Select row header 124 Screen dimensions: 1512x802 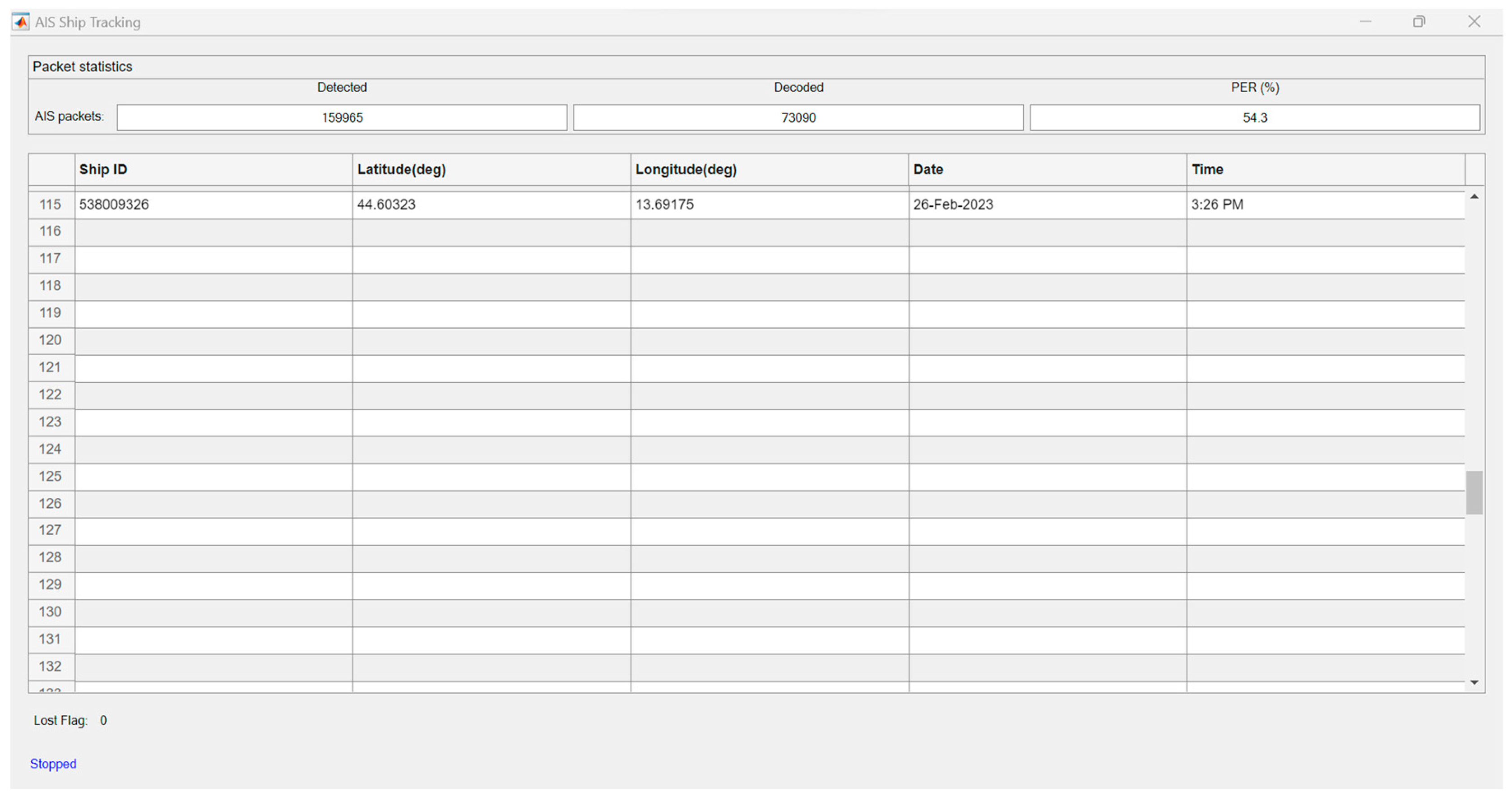pos(51,449)
